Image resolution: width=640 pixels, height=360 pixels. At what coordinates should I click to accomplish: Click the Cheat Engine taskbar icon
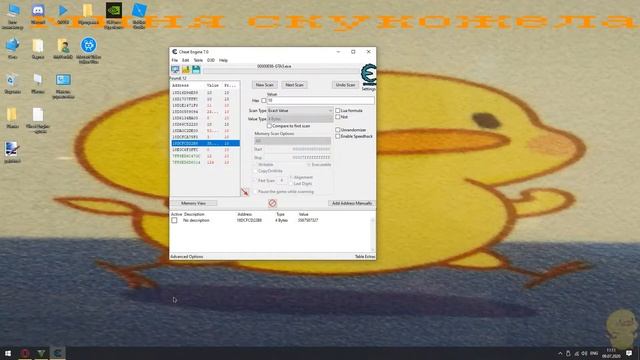(x=58, y=353)
